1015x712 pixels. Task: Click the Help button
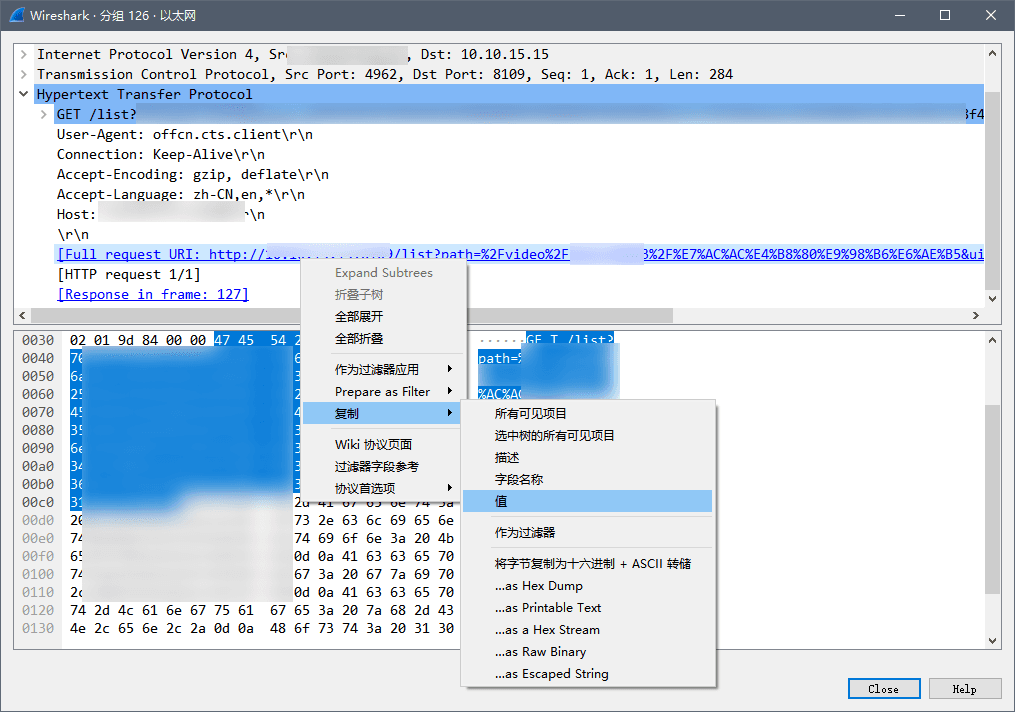(x=965, y=689)
